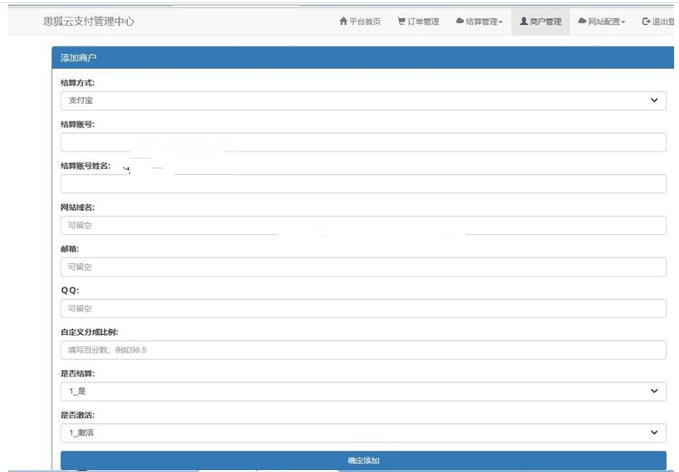
Task: Click the shopping cart icon for 订单管理
Action: coord(401,21)
